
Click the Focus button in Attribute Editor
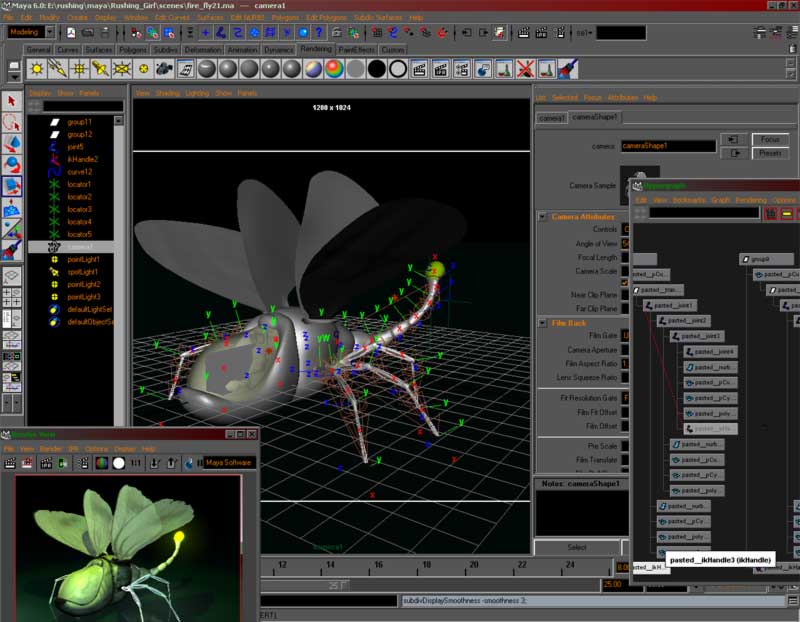770,139
